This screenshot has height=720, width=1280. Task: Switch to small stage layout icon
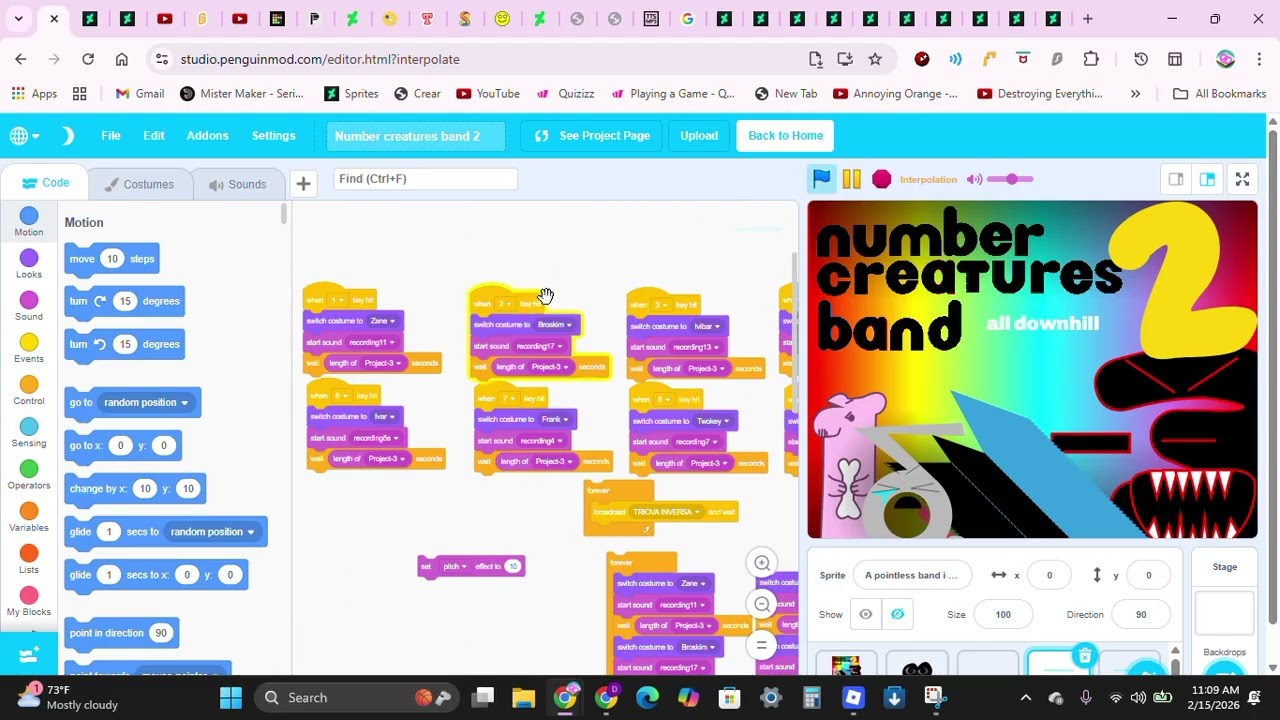(1176, 179)
